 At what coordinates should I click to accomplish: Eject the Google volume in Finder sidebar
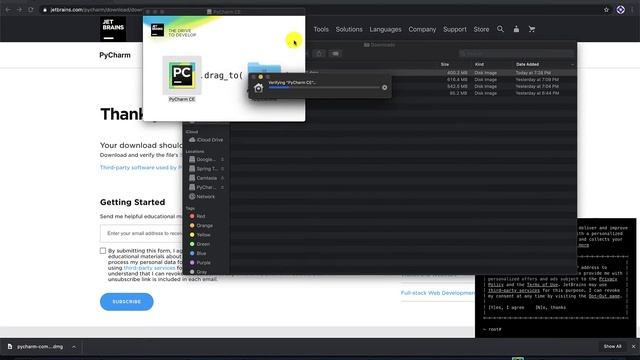[x=222, y=159]
